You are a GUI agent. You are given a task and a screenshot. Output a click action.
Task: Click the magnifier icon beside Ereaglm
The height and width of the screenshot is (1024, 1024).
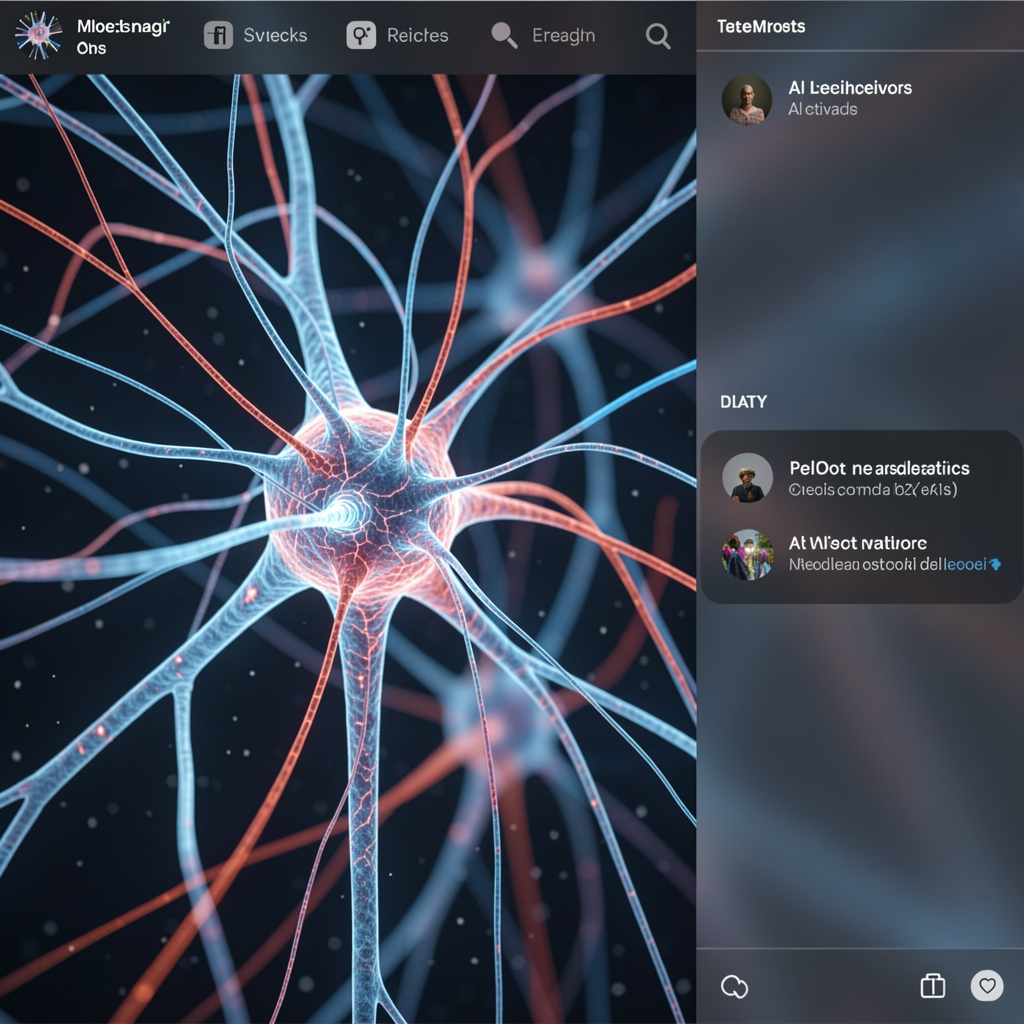tap(504, 35)
